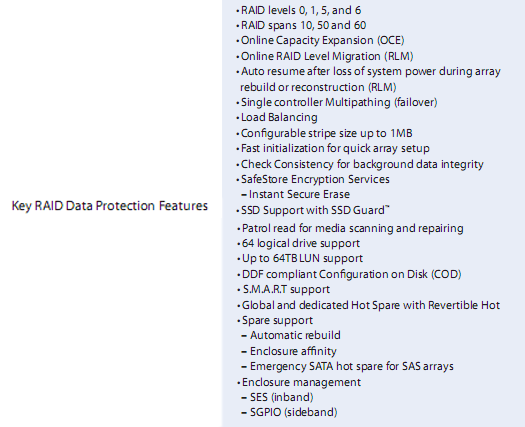Select 'Up to 64TB LUN support' line
Screen dimensions: 525x427
pos(300,259)
